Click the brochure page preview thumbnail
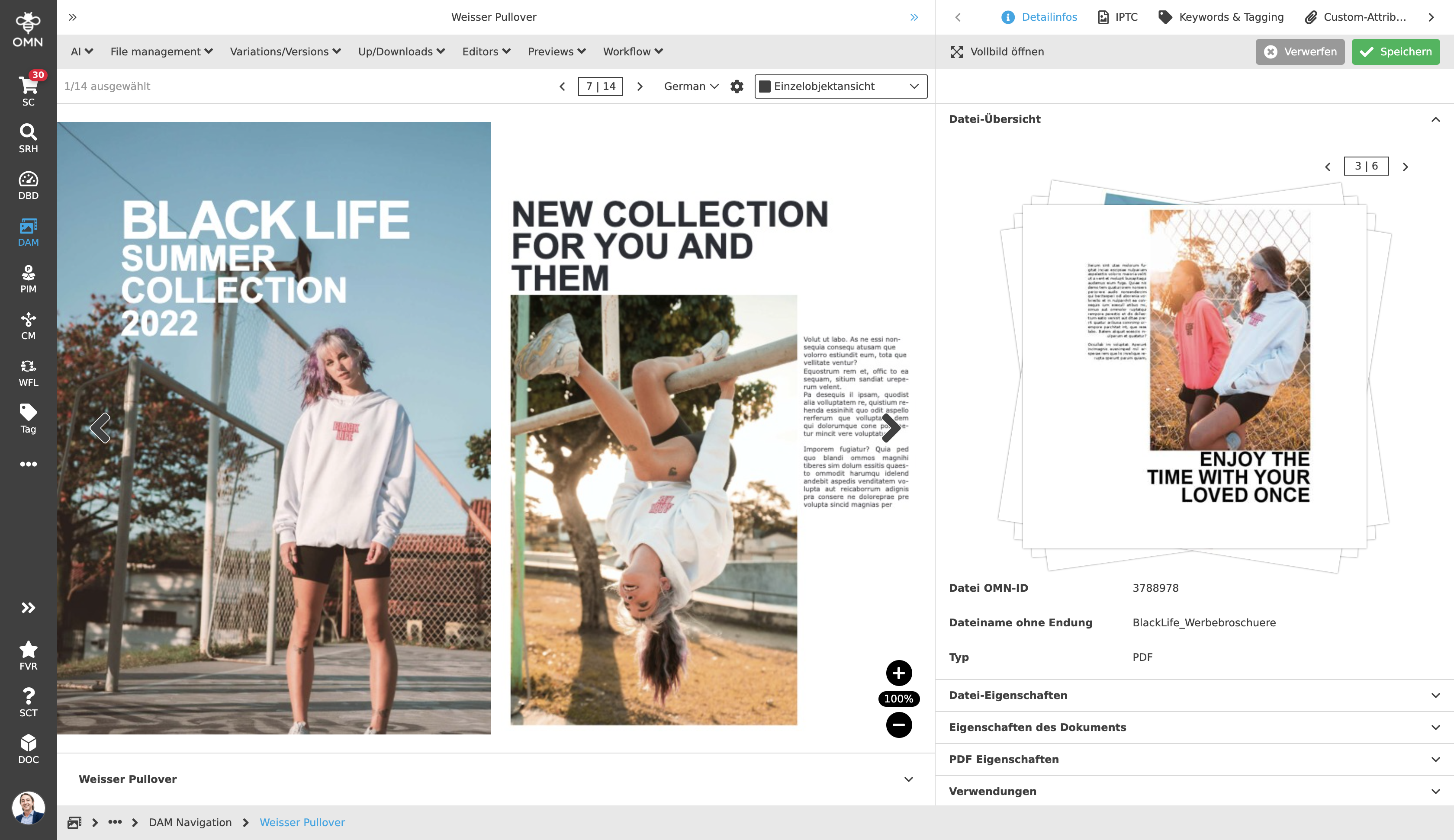Image resolution: width=1454 pixels, height=840 pixels. point(1194,375)
